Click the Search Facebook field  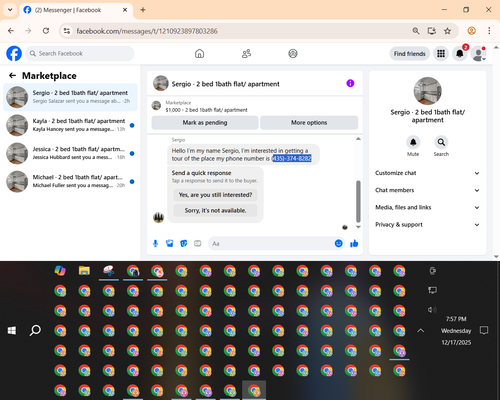(x=80, y=53)
